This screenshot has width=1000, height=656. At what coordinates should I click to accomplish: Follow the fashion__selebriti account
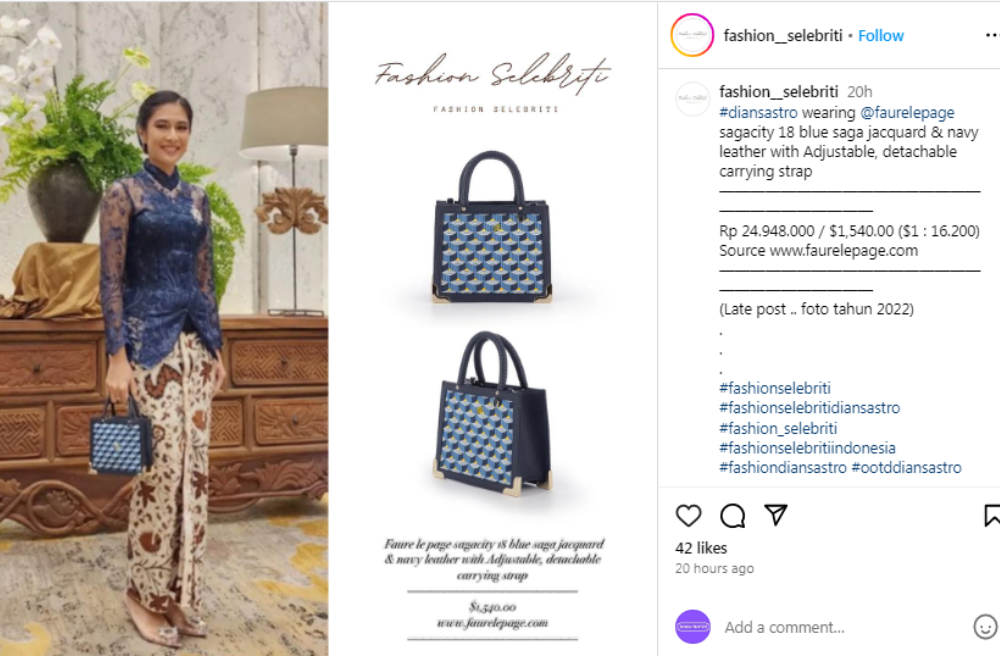pos(881,36)
